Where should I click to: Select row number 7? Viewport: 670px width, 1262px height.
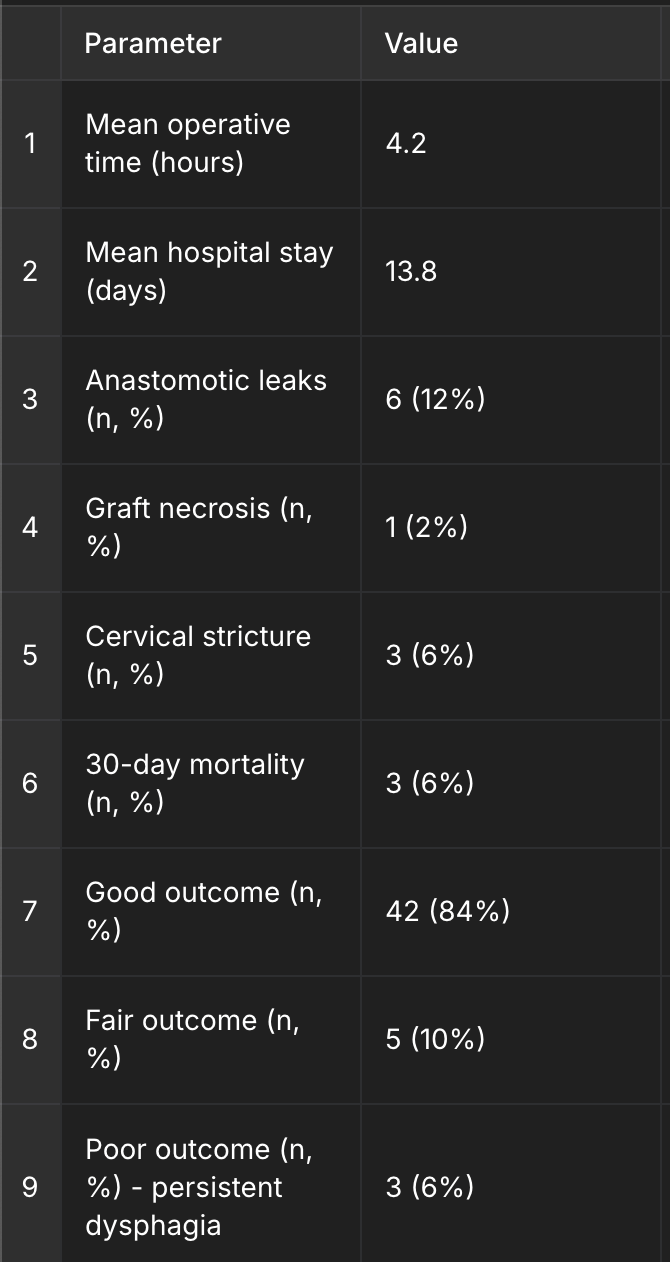(x=30, y=911)
